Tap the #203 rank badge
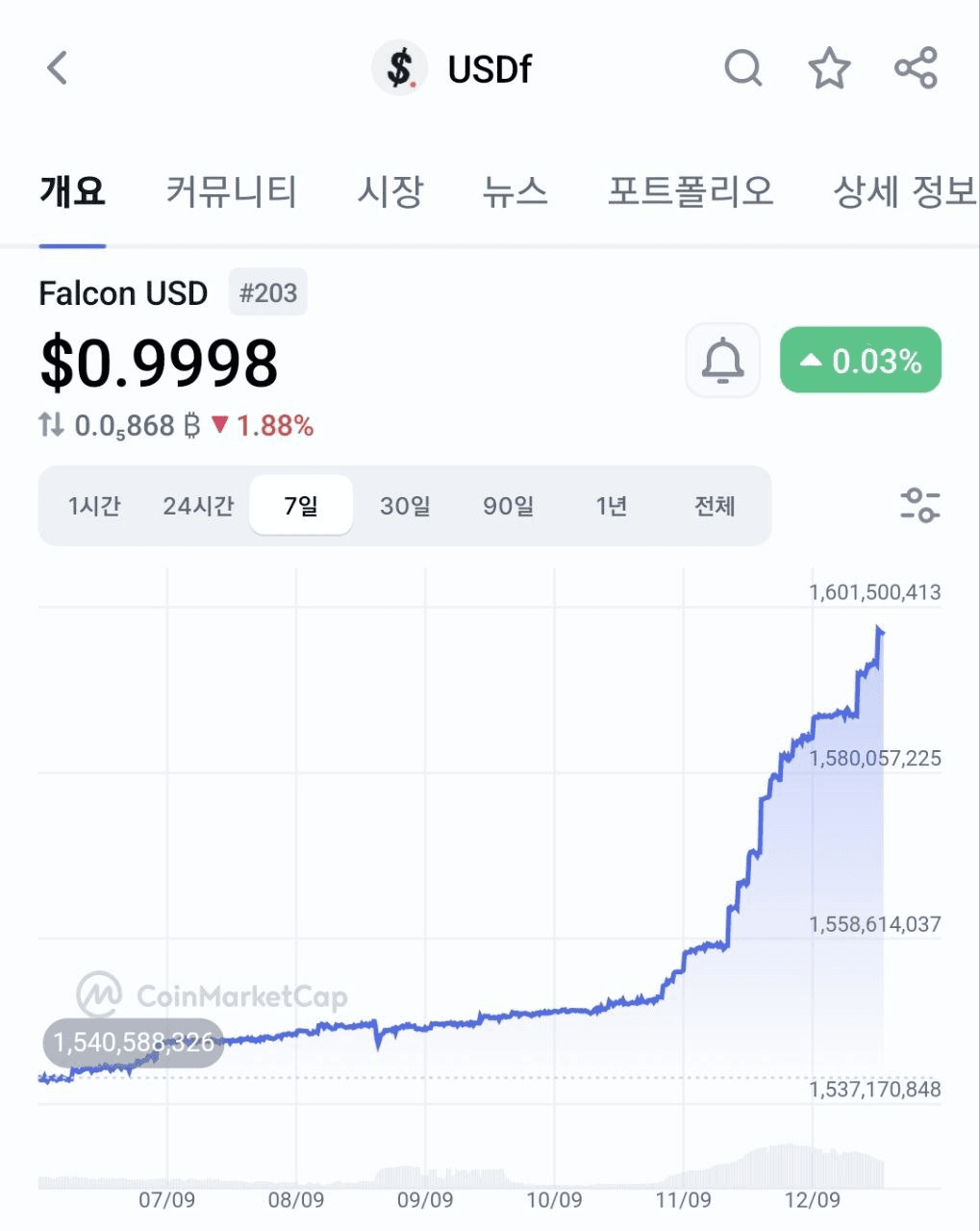 click(x=268, y=292)
